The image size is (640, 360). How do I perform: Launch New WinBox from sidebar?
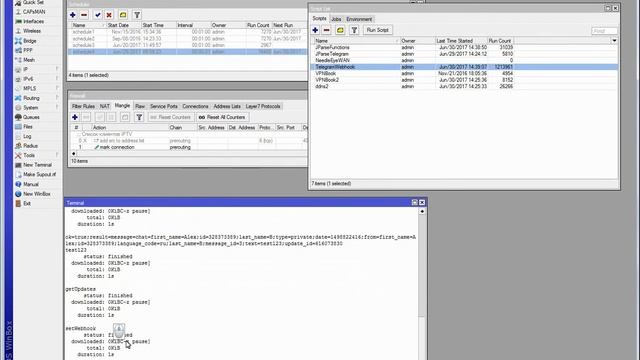tap(37, 194)
